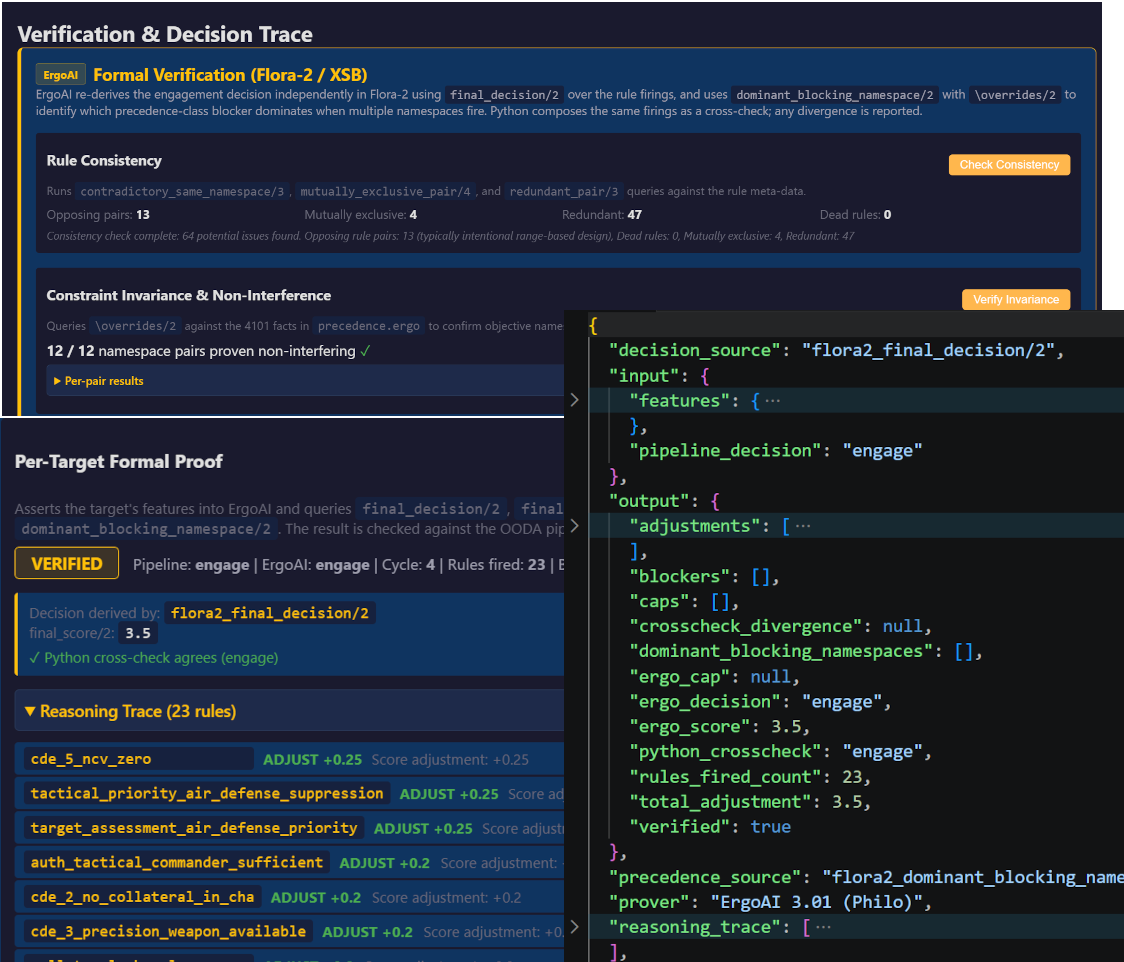Click the "pipeline_decision" JSON key
This screenshot has height=962, width=1124.
[x=725, y=450]
